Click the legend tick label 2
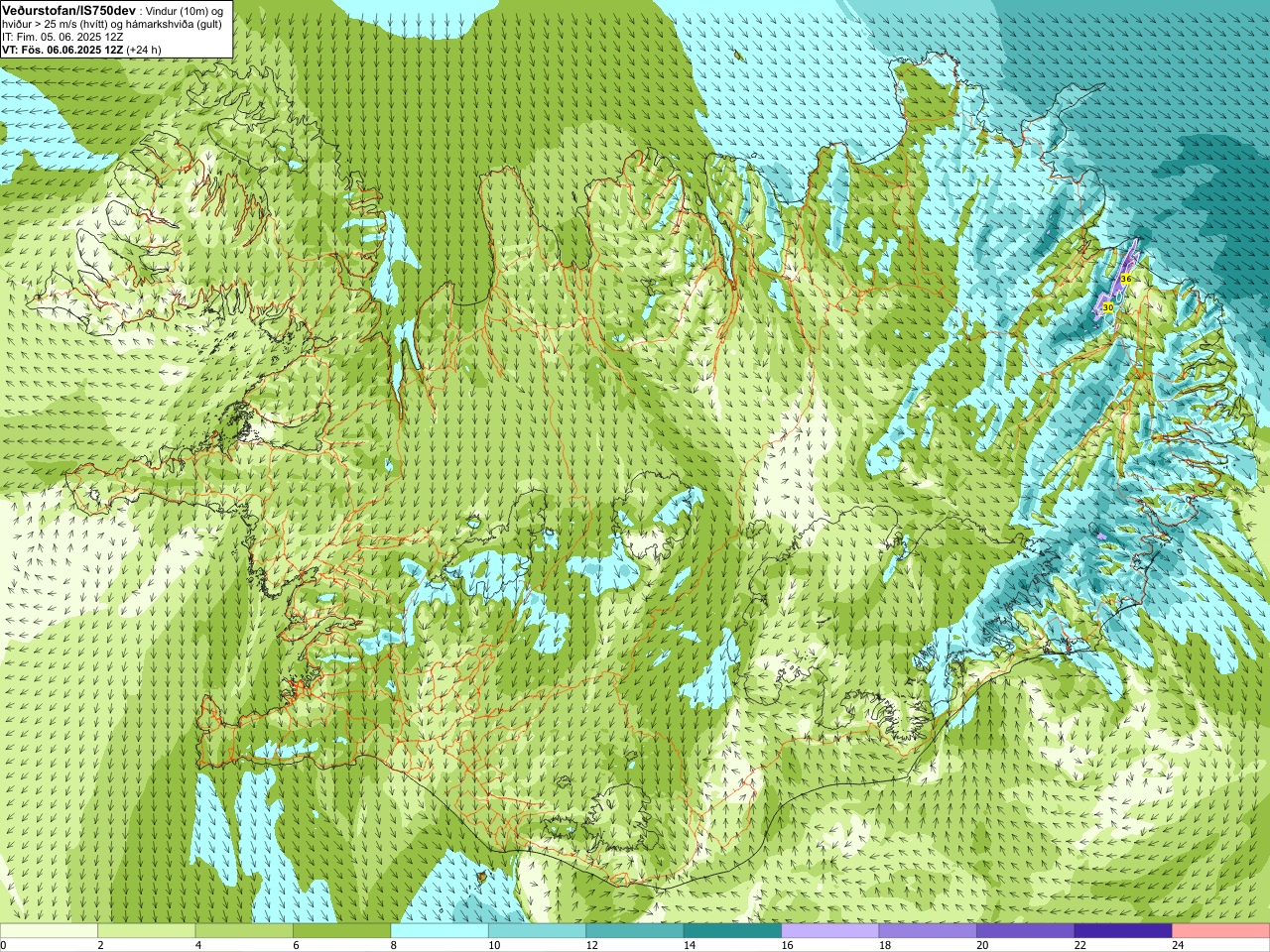Viewport: 1270px width, 952px height. (x=100, y=945)
